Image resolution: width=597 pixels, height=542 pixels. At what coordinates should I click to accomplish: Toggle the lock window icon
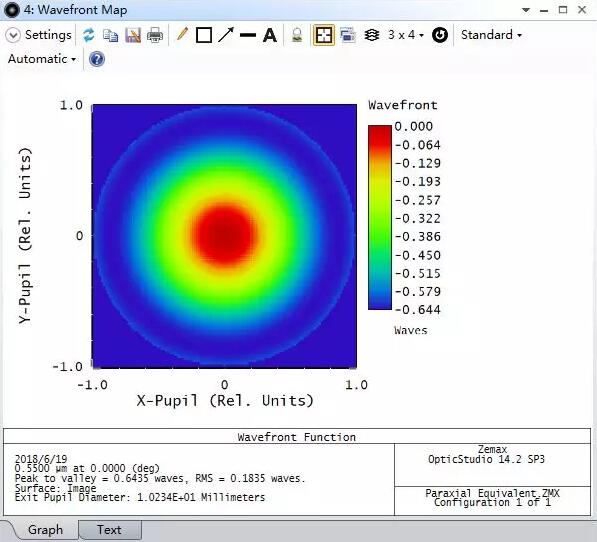(297, 35)
